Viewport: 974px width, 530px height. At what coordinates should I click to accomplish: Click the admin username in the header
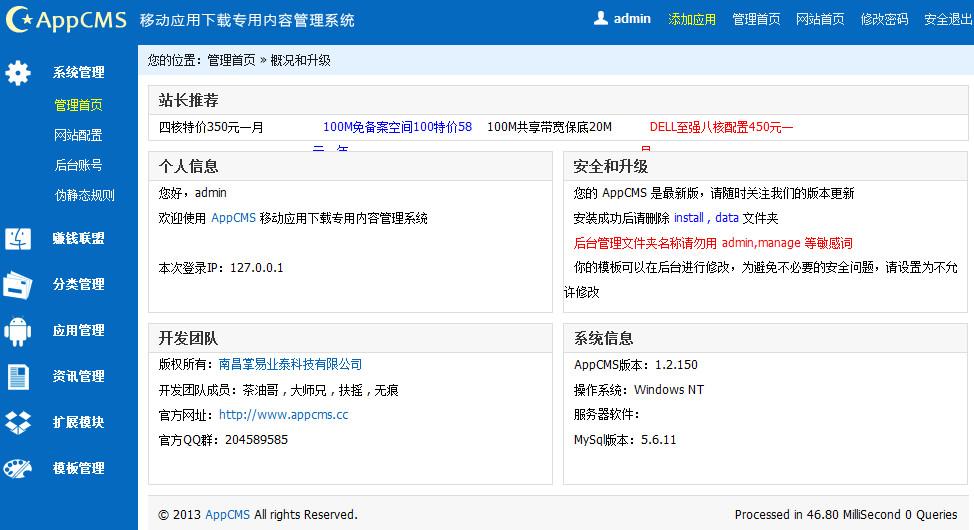coord(632,19)
